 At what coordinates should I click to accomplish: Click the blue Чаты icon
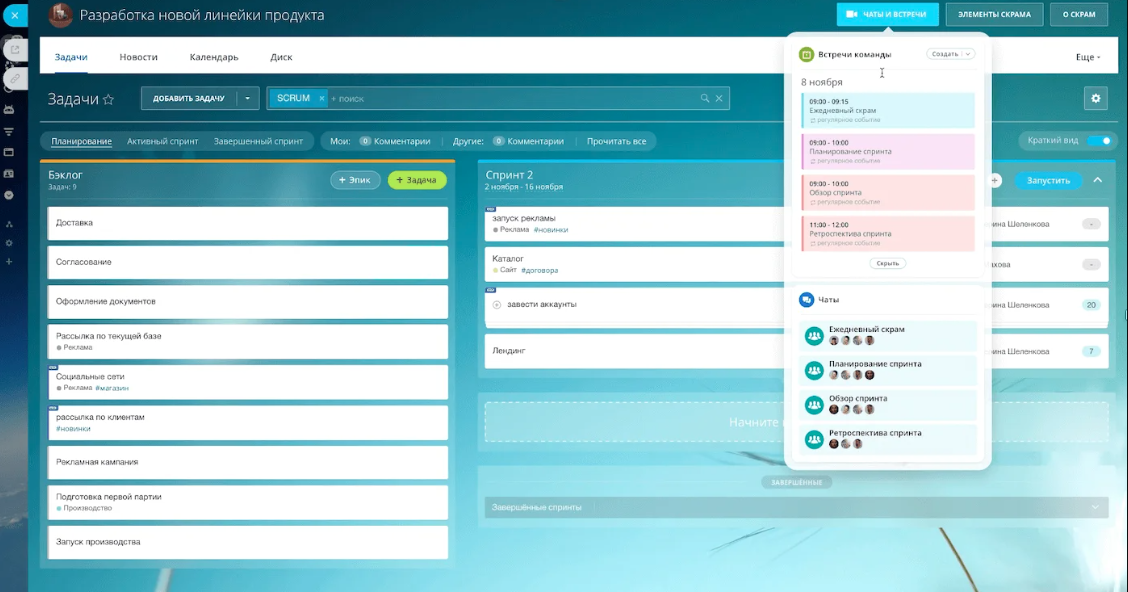click(x=806, y=299)
